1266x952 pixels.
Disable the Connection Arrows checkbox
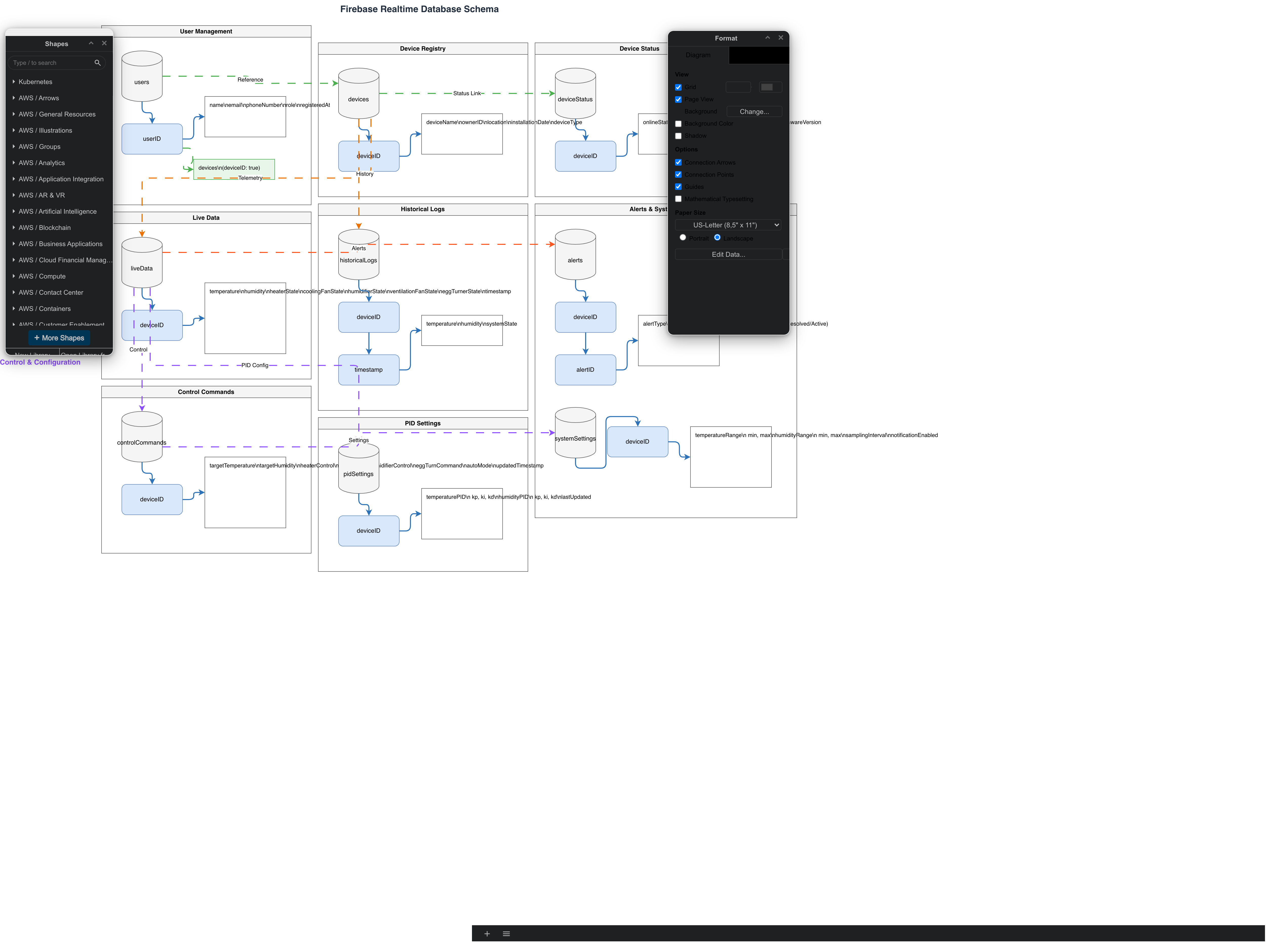pyautogui.click(x=678, y=163)
